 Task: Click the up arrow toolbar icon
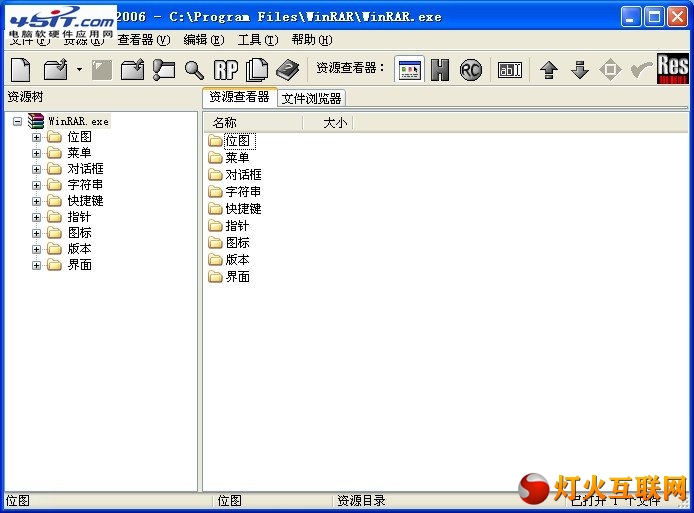pos(549,69)
